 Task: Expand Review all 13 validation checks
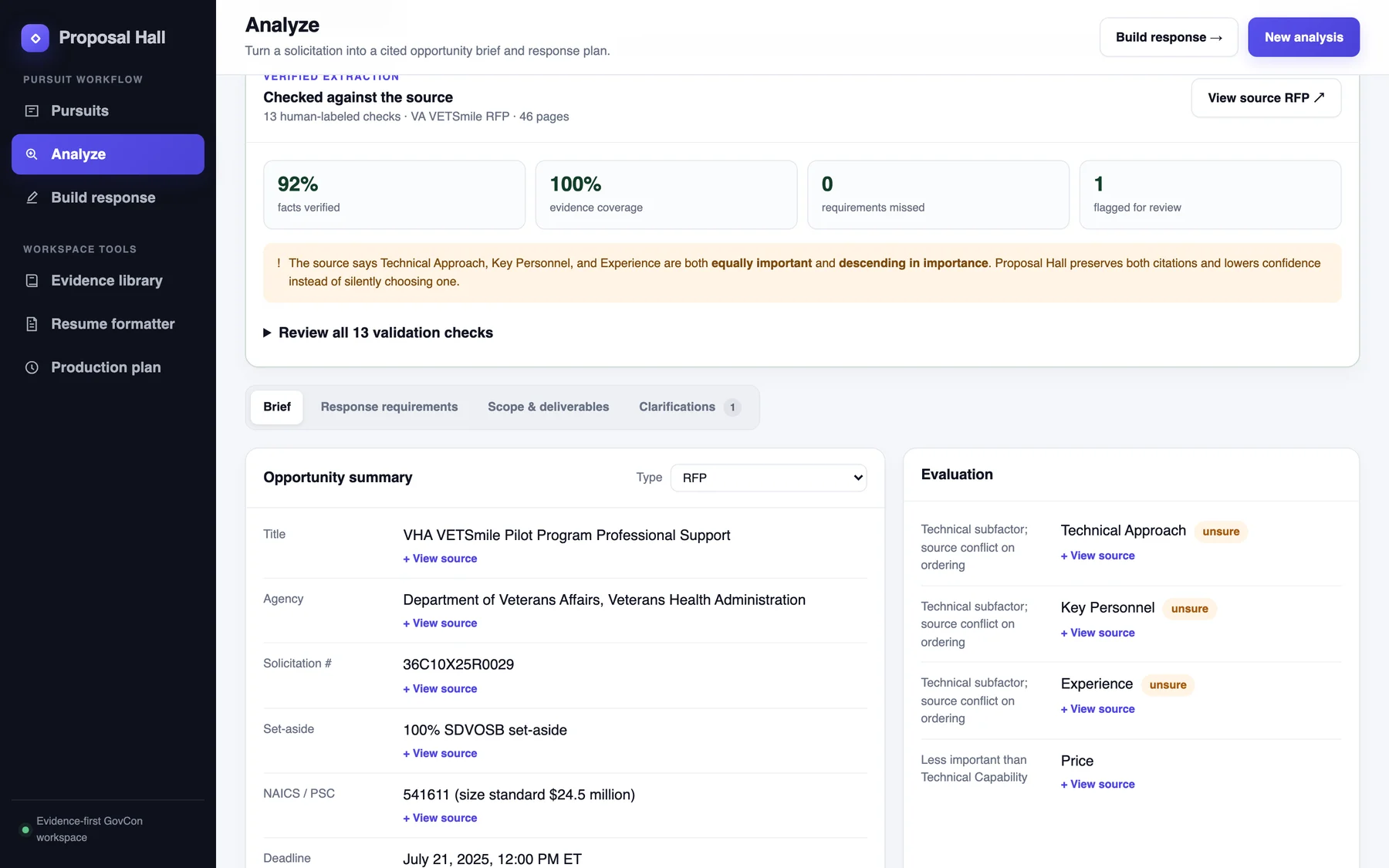tap(378, 333)
